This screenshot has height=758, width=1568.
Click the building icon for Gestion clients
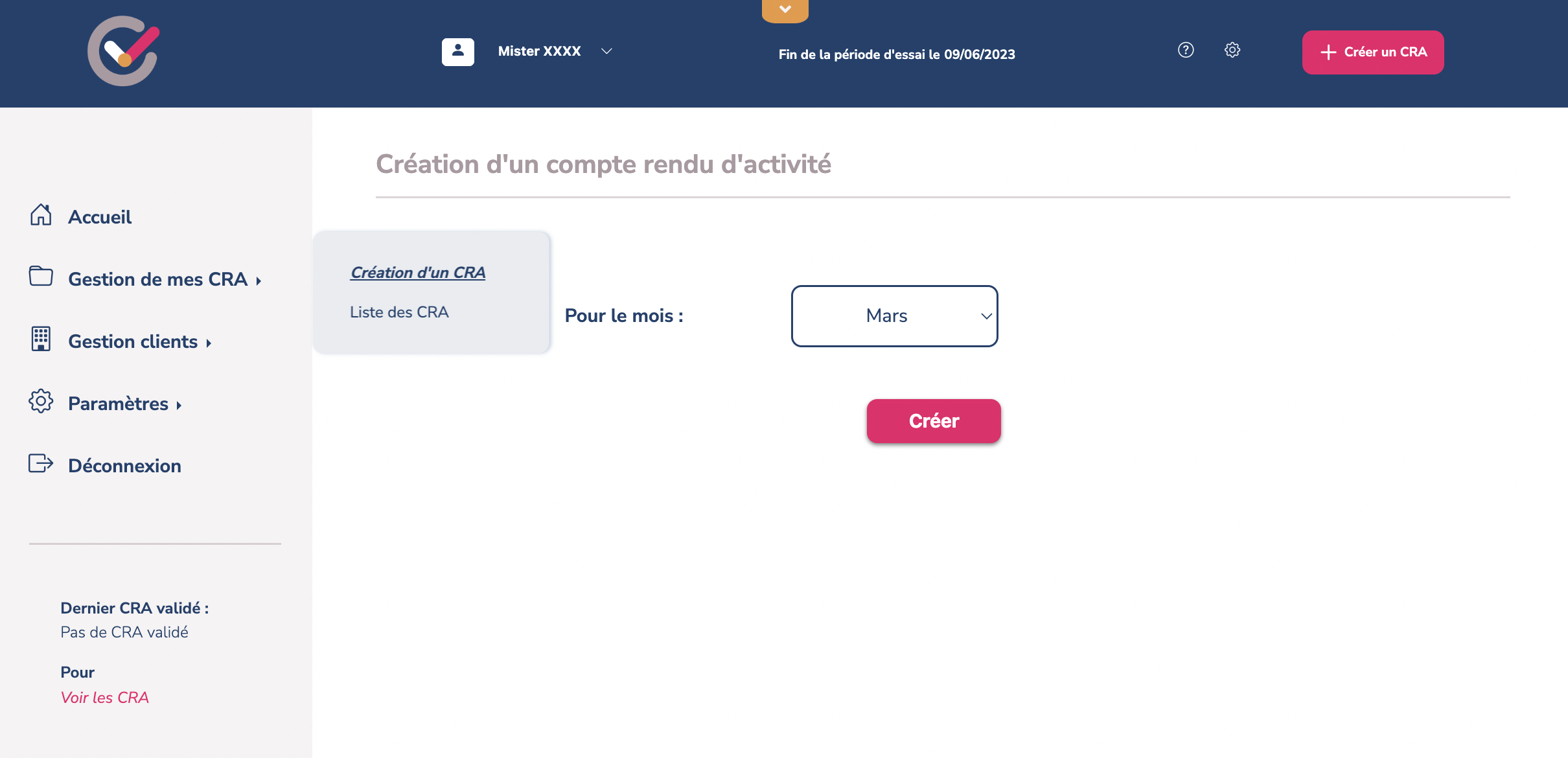[x=41, y=339]
